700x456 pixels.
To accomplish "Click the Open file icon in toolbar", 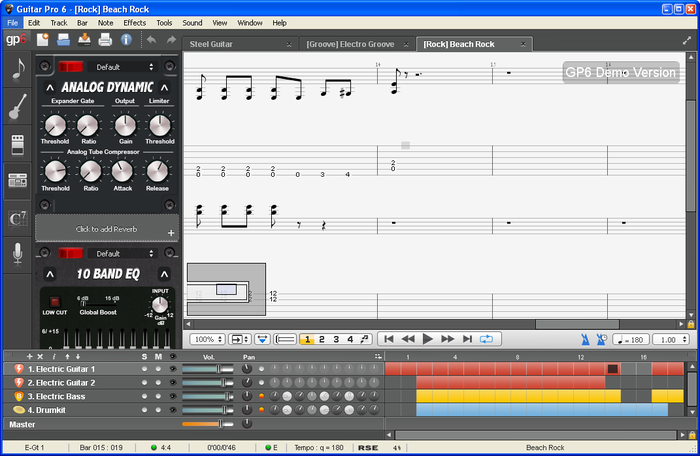I will pyautogui.click(x=63, y=40).
